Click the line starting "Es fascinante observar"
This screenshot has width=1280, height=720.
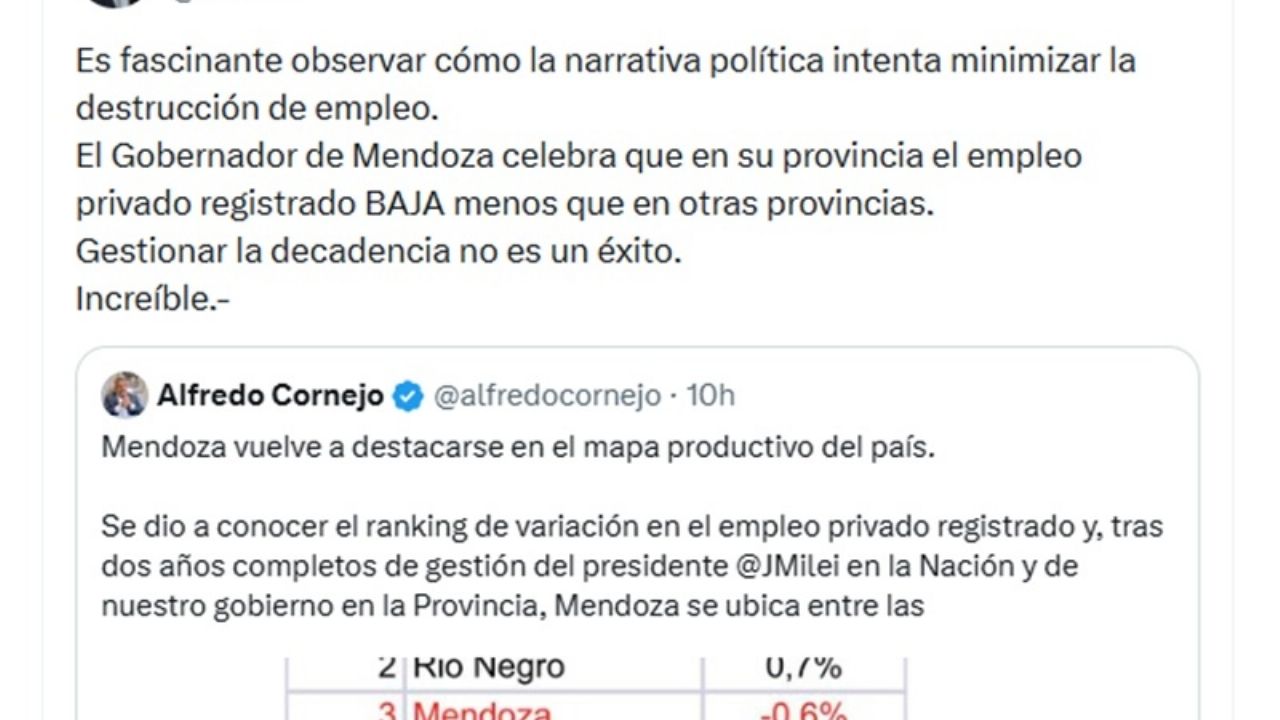(605, 61)
